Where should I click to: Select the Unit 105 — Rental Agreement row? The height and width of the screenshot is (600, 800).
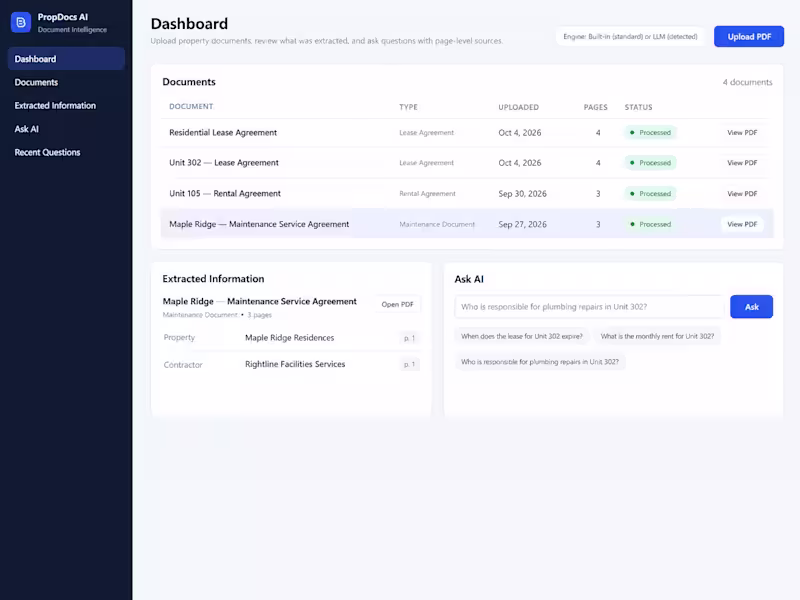[467, 194]
